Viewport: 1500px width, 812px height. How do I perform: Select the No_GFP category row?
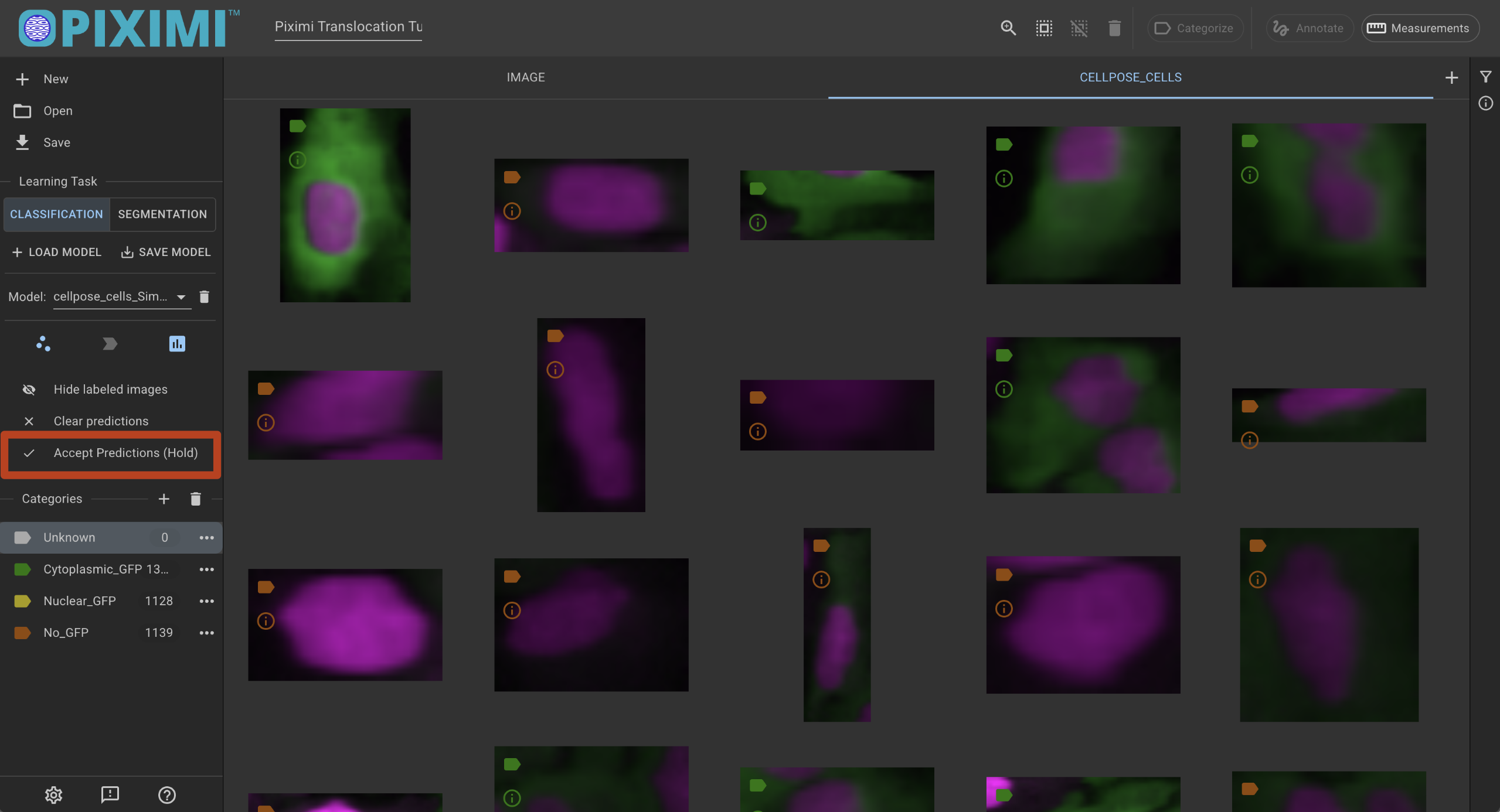coord(111,632)
